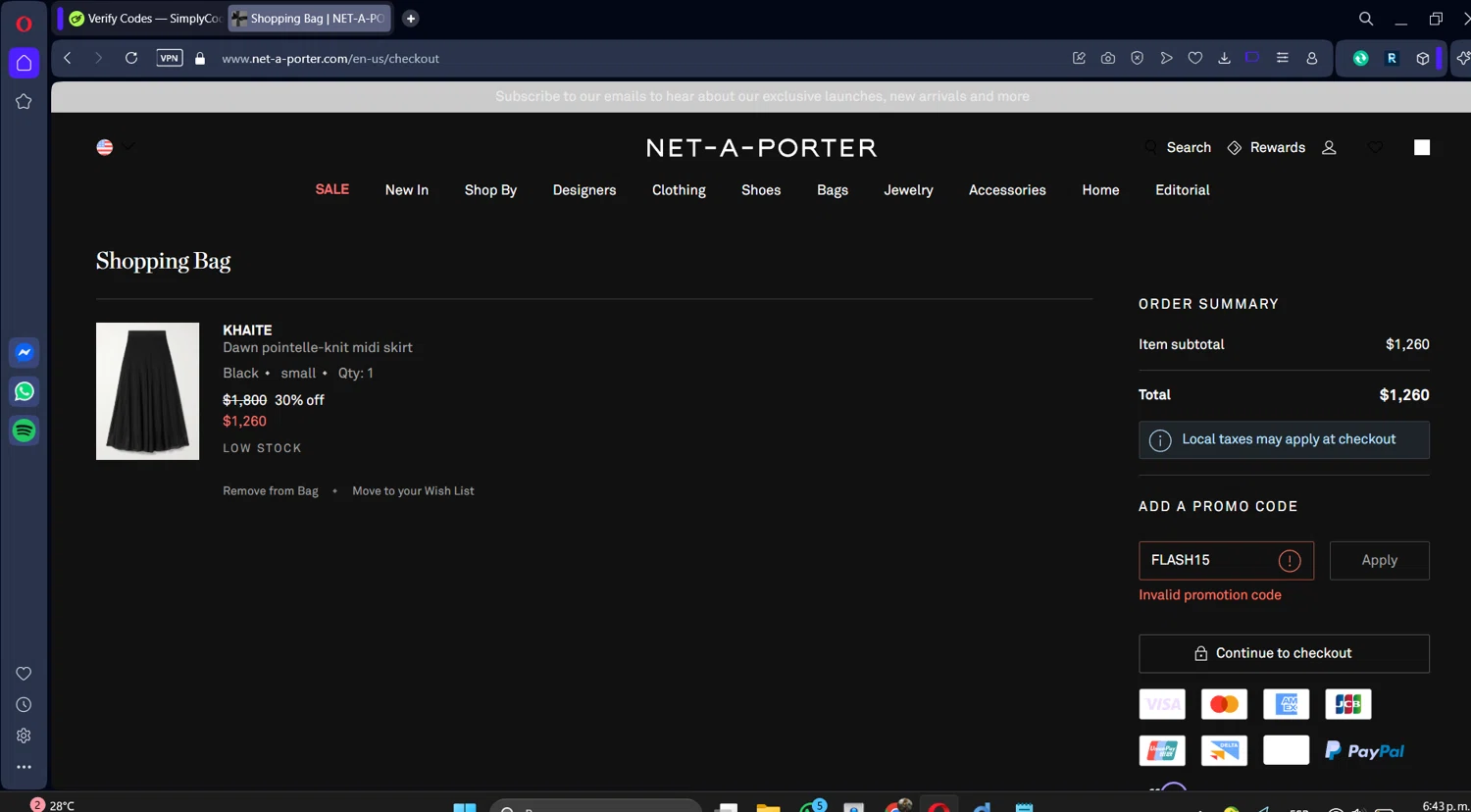Image resolution: width=1471 pixels, height=812 pixels.
Task: Launch WhatsApp from the sidebar
Action: [25, 391]
